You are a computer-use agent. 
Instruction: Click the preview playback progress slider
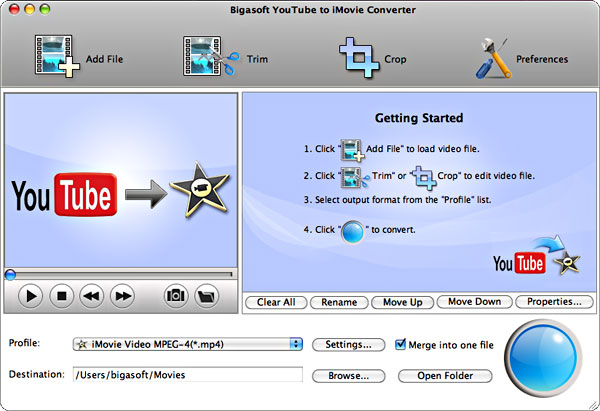120,274
